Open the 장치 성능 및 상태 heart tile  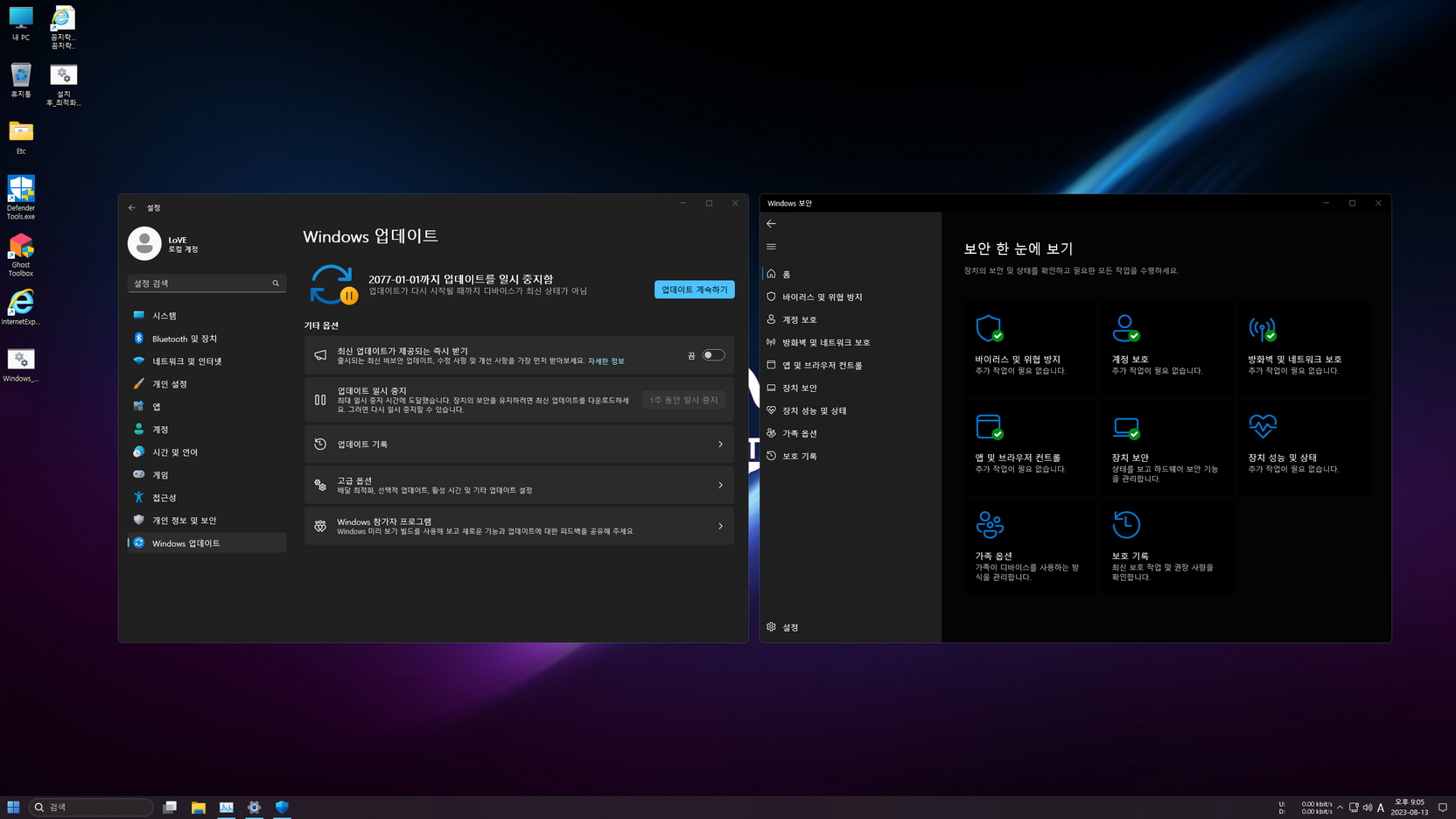(1303, 447)
